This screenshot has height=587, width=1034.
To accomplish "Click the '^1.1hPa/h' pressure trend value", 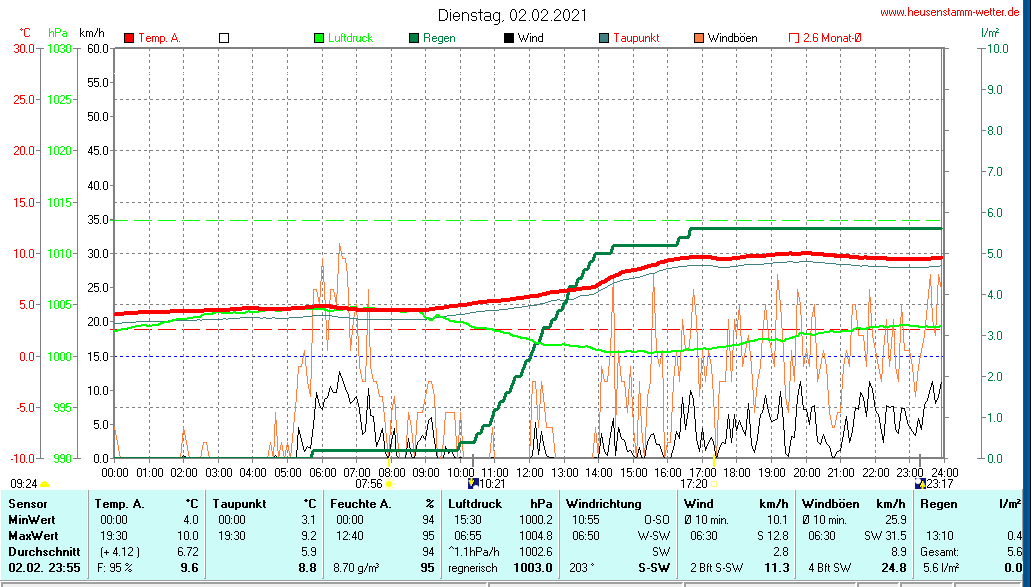I will (x=474, y=551).
